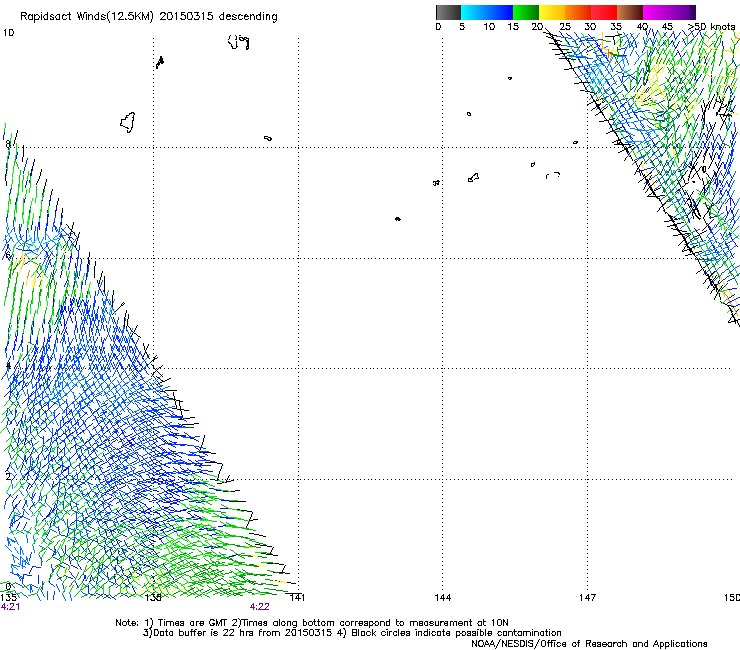
Task: Click the gray 0-5 knots color swatch
Action: [x=448, y=12]
